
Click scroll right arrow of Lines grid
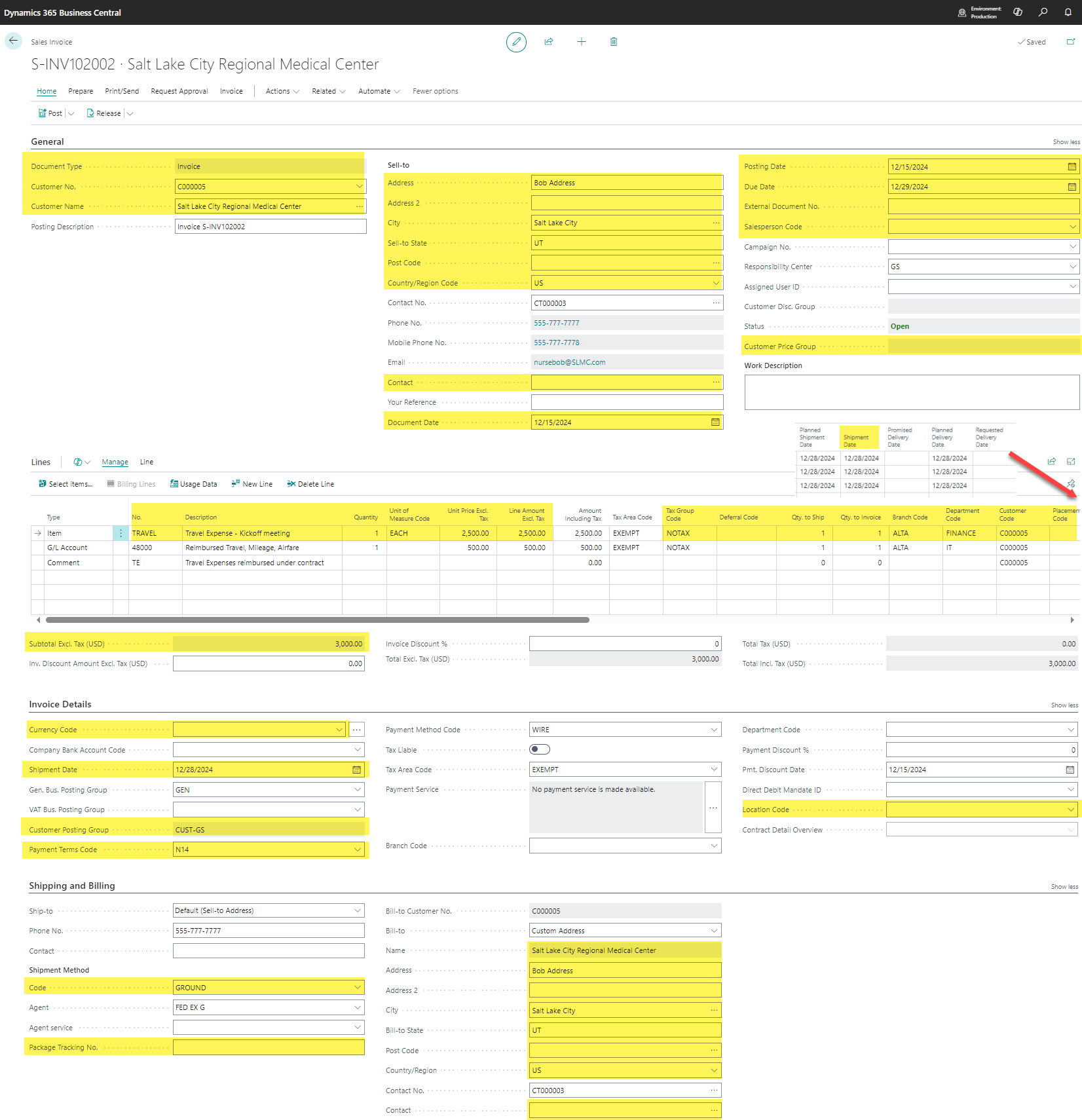tap(1072, 620)
